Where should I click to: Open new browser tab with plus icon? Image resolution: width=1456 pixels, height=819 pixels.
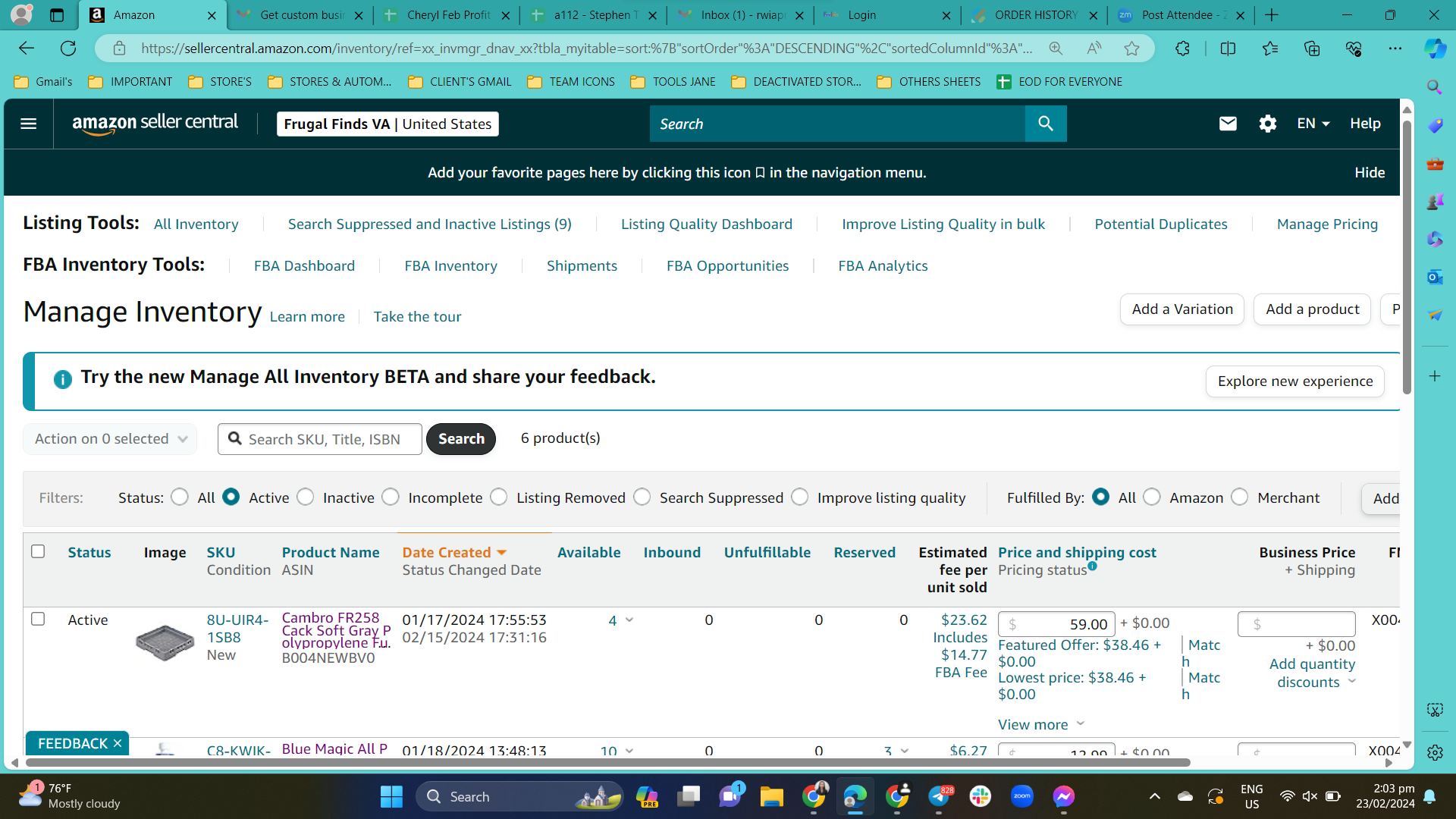pyautogui.click(x=1272, y=15)
